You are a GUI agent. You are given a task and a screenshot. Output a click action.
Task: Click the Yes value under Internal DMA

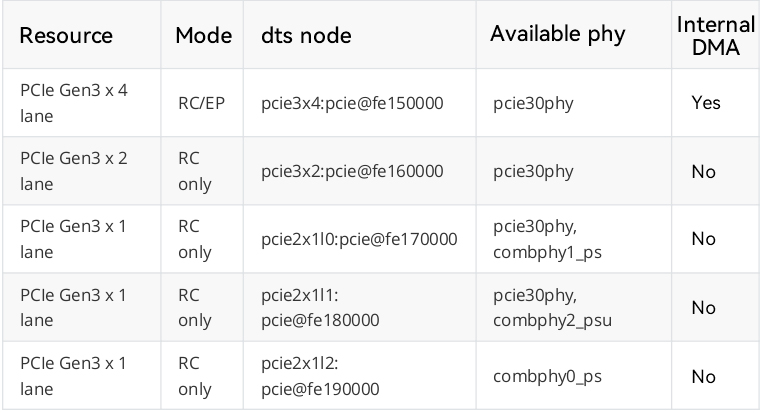(706, 103)
